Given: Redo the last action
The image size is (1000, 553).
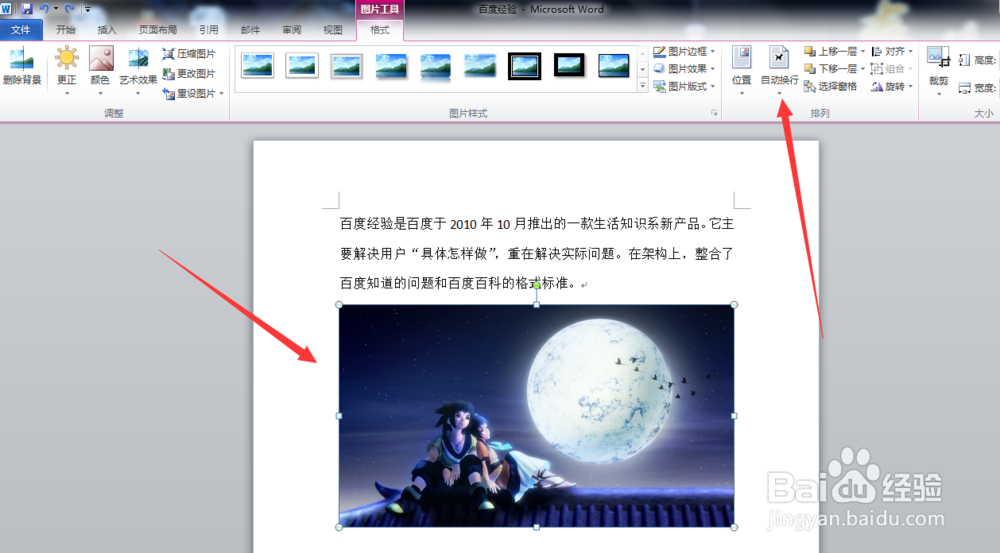Looking at the screenshot, I should pyautogui.click(x=70, y=9).
